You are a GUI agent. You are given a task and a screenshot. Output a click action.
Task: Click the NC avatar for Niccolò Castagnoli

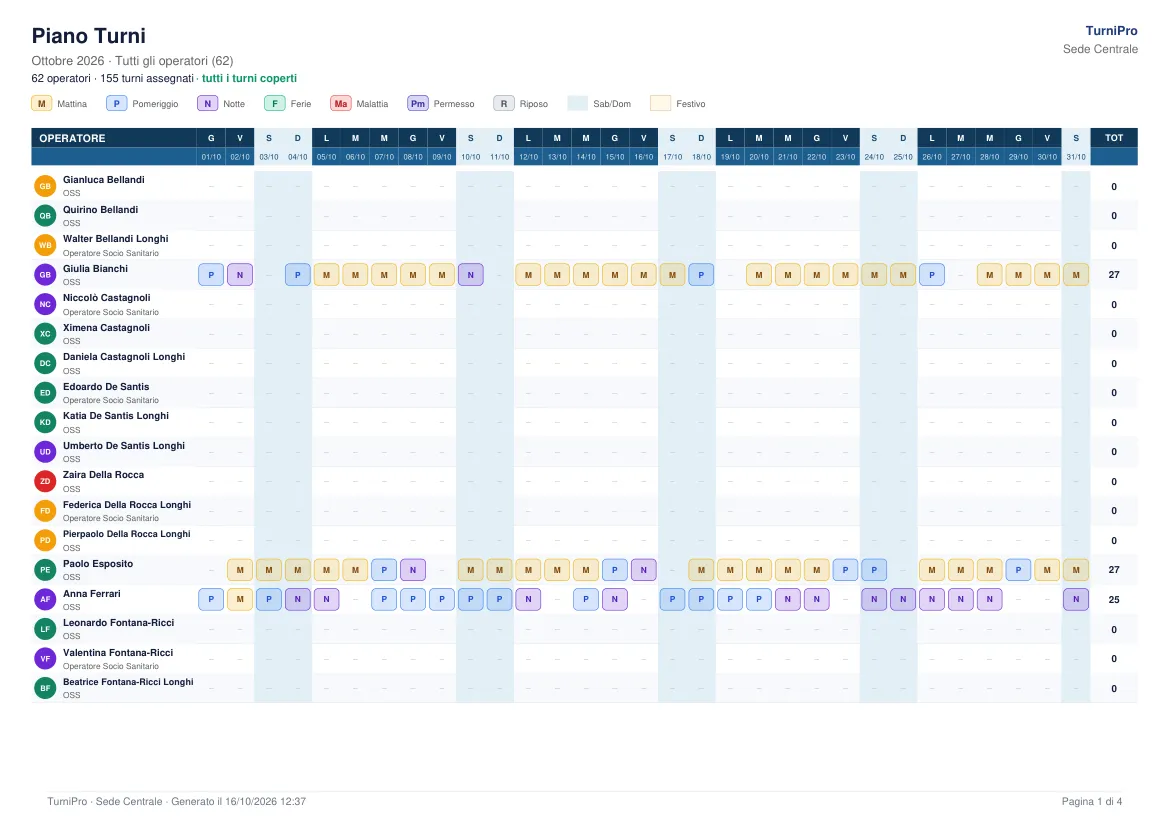pyautogui.click(x=46, y=304)
